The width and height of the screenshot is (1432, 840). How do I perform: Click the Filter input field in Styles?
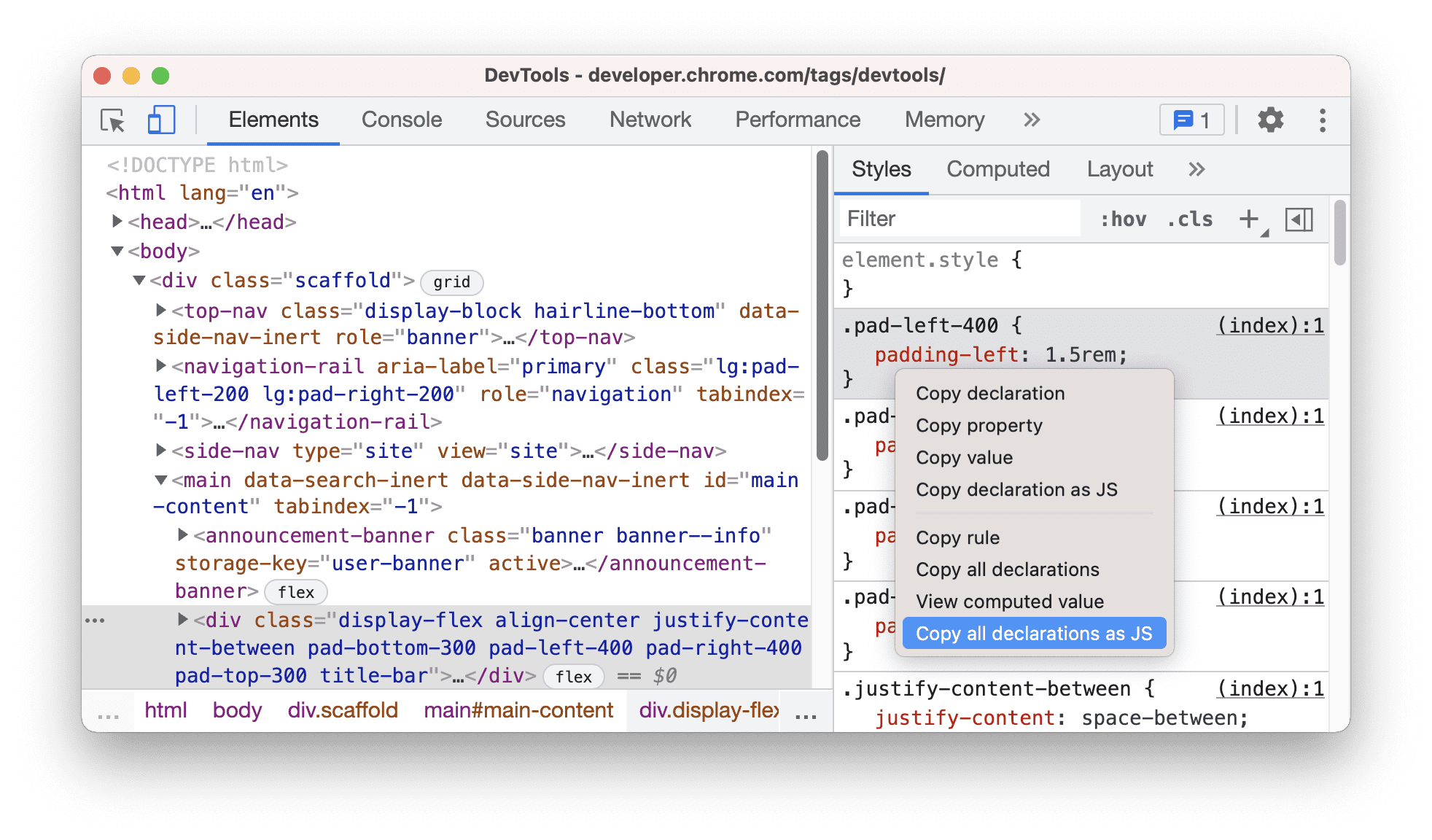click(960, 220)
